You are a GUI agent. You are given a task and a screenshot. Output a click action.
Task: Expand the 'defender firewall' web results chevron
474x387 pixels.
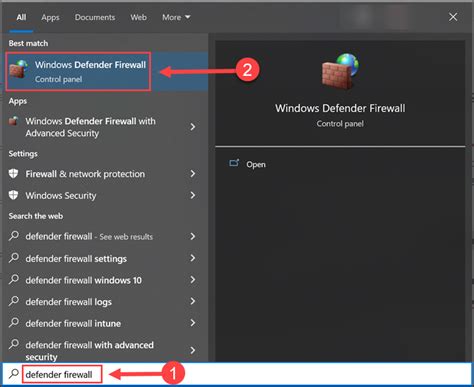click(193, 236)
